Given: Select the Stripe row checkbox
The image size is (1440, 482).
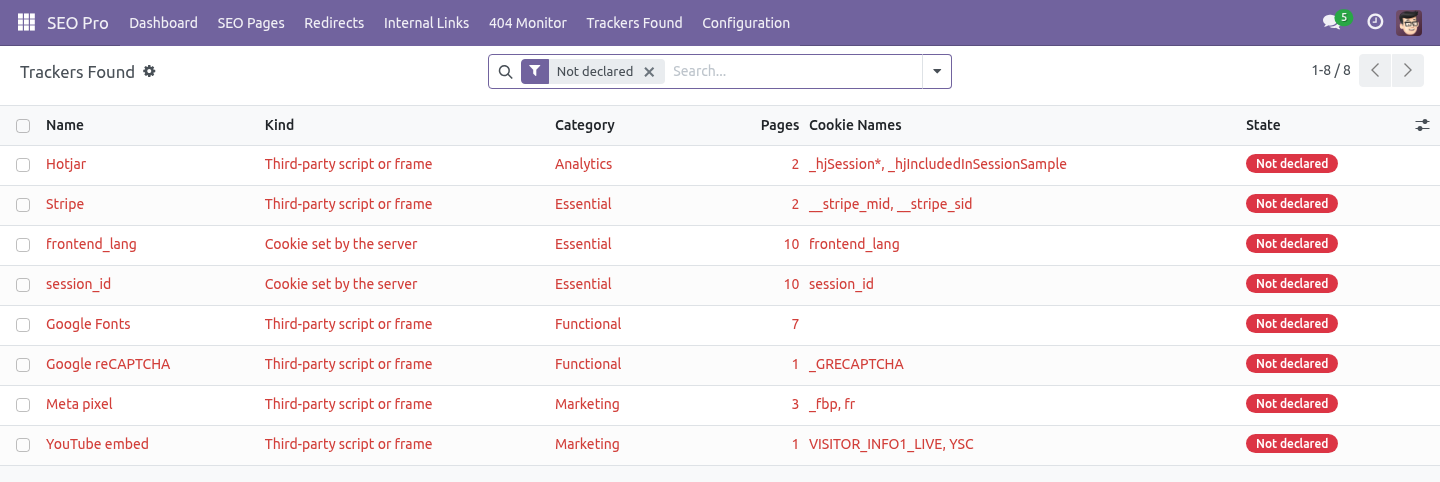Looking at the screenshot, I should point(23,204).
